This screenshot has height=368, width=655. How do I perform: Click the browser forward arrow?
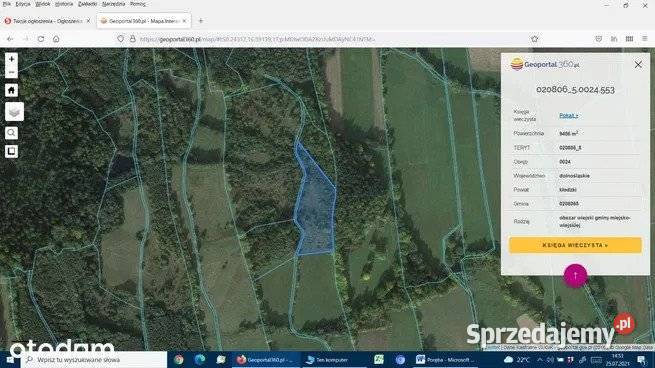[25, 39]
